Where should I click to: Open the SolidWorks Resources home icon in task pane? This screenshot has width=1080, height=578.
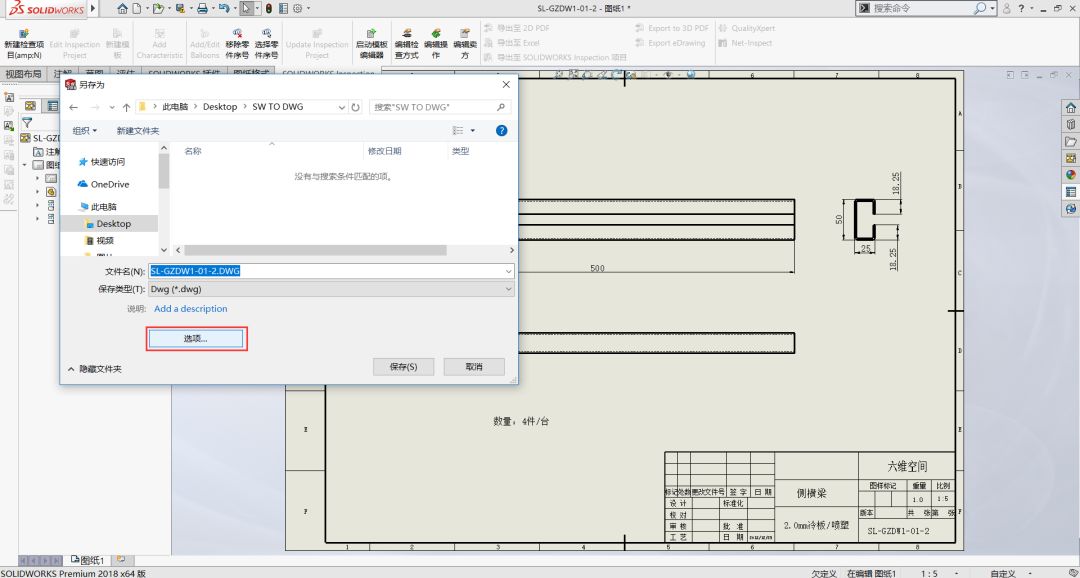(x=1070, y=108)
